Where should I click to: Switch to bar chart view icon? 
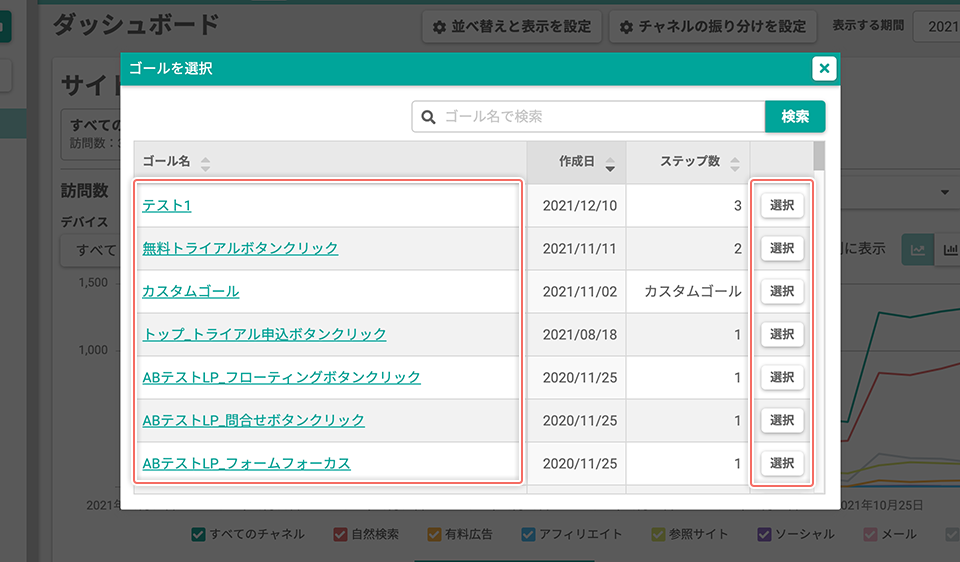(x=948, y=249)
